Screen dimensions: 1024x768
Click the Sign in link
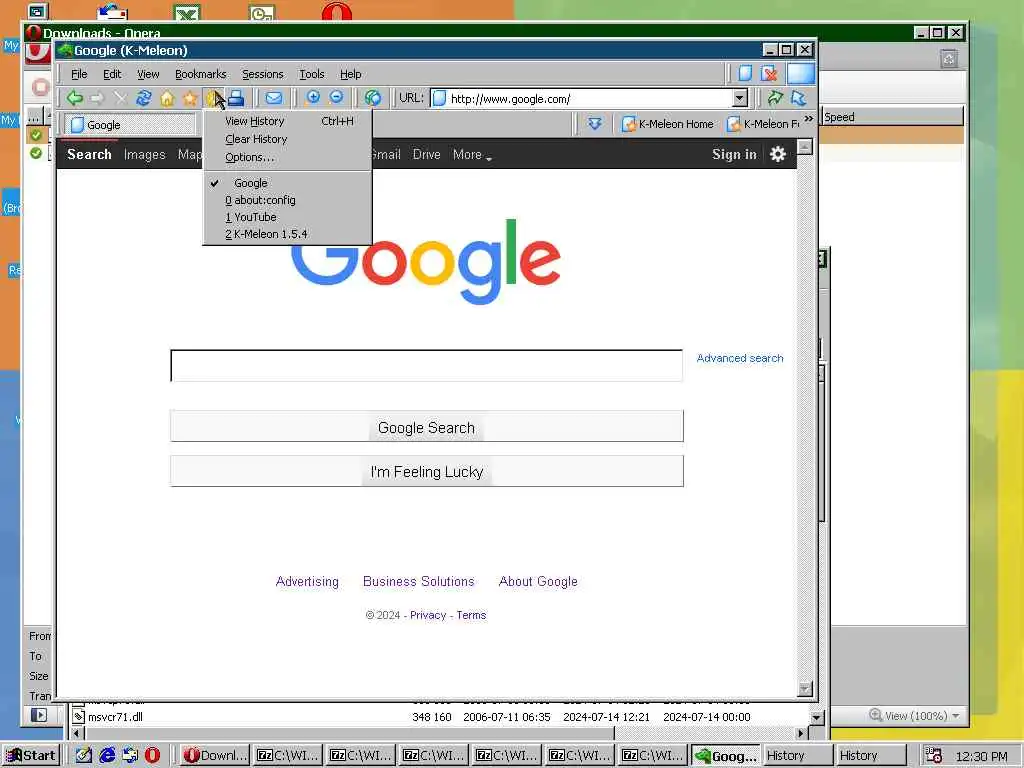734,154
